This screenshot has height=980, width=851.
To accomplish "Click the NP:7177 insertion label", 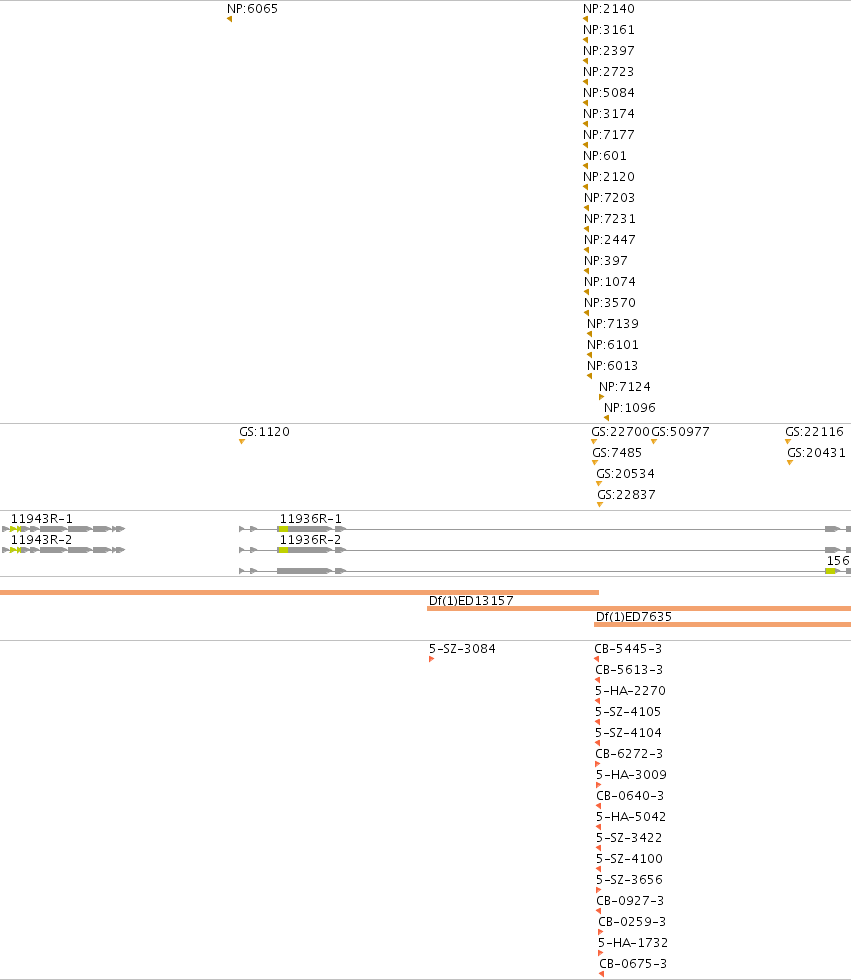I will [609, 135].
